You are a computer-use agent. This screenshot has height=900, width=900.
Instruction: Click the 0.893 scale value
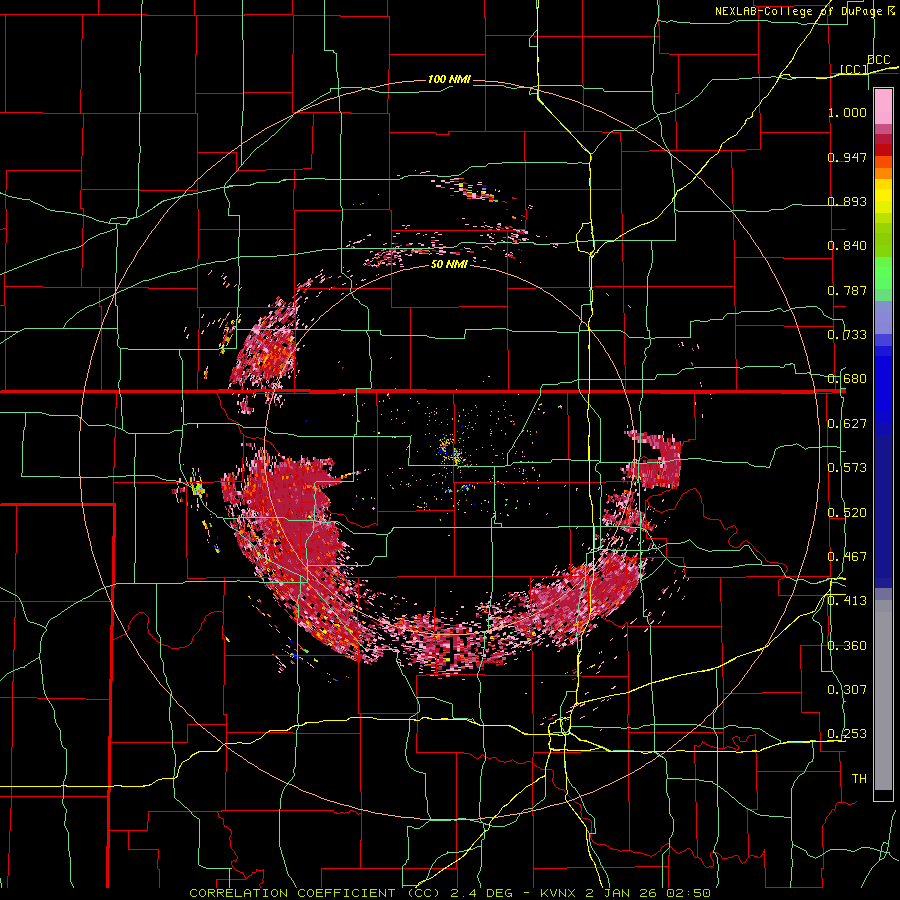(x=847, y=201)
